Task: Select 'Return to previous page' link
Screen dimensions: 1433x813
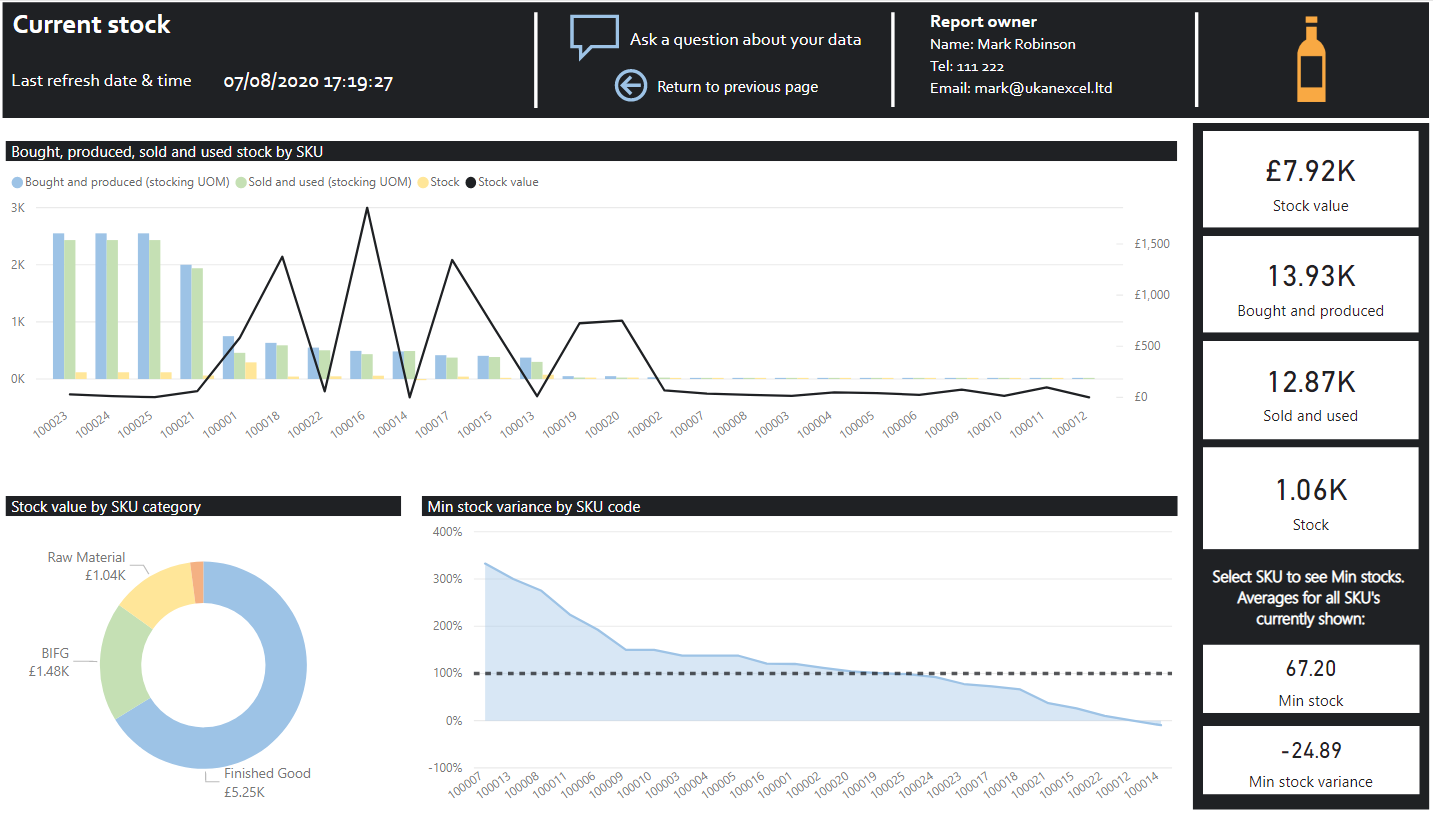Action: coord(737,87)
